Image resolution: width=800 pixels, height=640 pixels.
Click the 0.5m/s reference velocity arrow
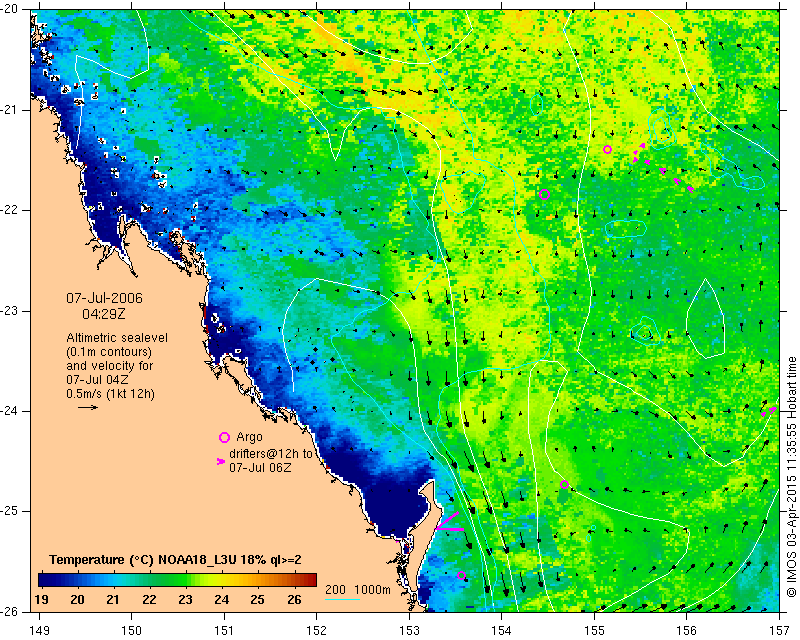88,407
